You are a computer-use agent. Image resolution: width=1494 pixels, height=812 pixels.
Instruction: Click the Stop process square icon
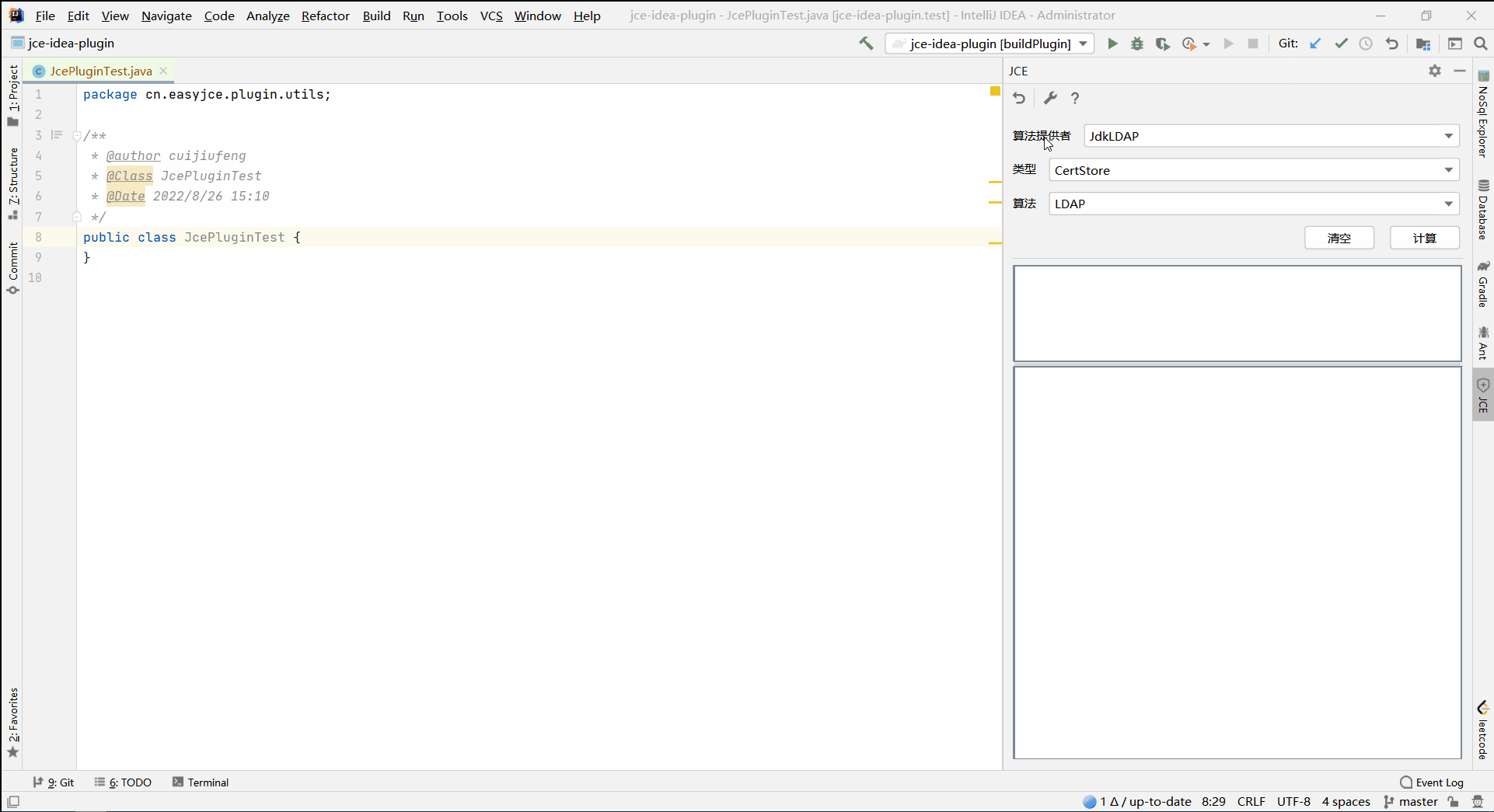tap(1253, 44)
